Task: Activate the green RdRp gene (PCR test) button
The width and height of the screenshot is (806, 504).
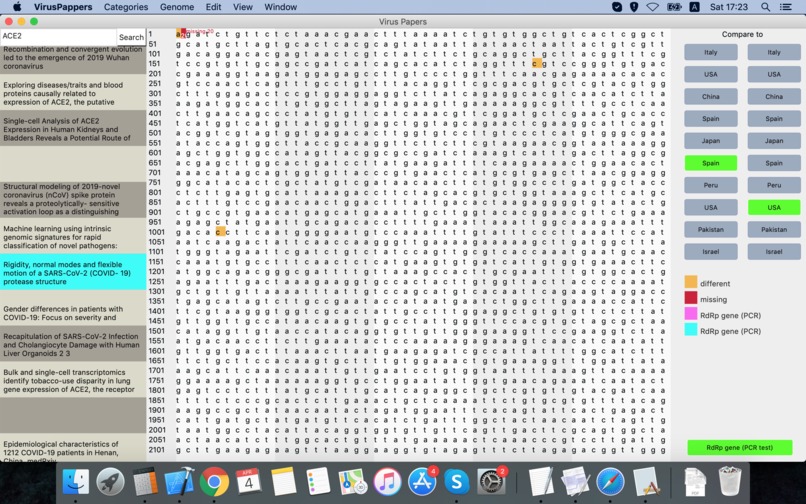Action: click(x=739, y=447)
